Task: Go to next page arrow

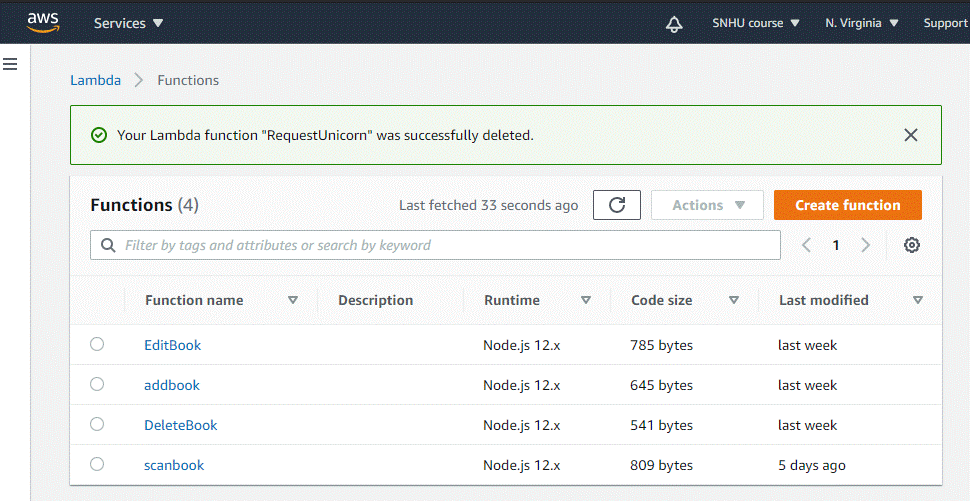Action: pos(866,245)
